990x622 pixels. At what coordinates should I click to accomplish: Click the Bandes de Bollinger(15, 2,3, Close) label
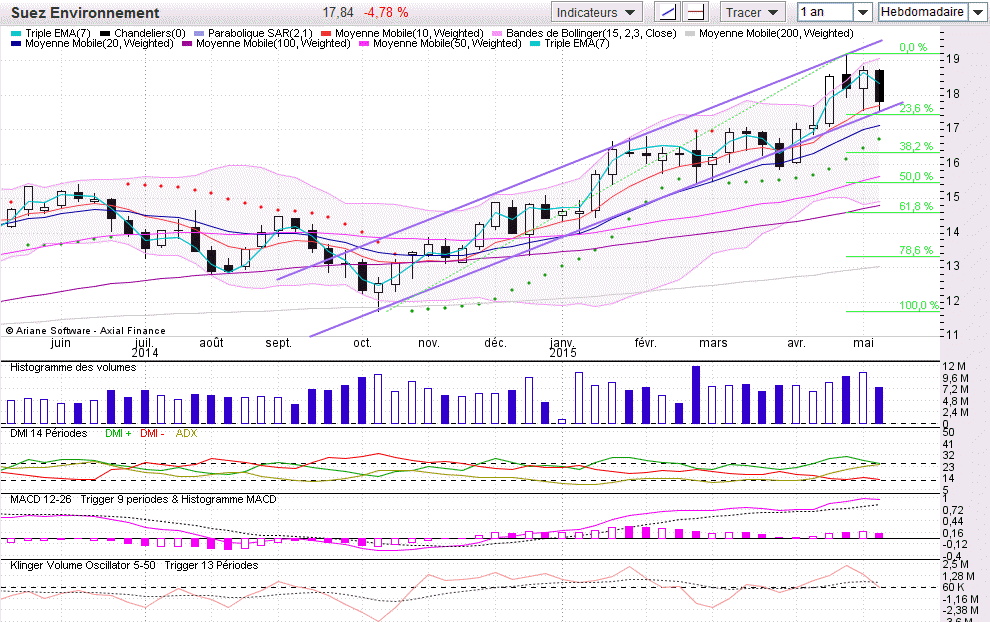coord(591,33)
